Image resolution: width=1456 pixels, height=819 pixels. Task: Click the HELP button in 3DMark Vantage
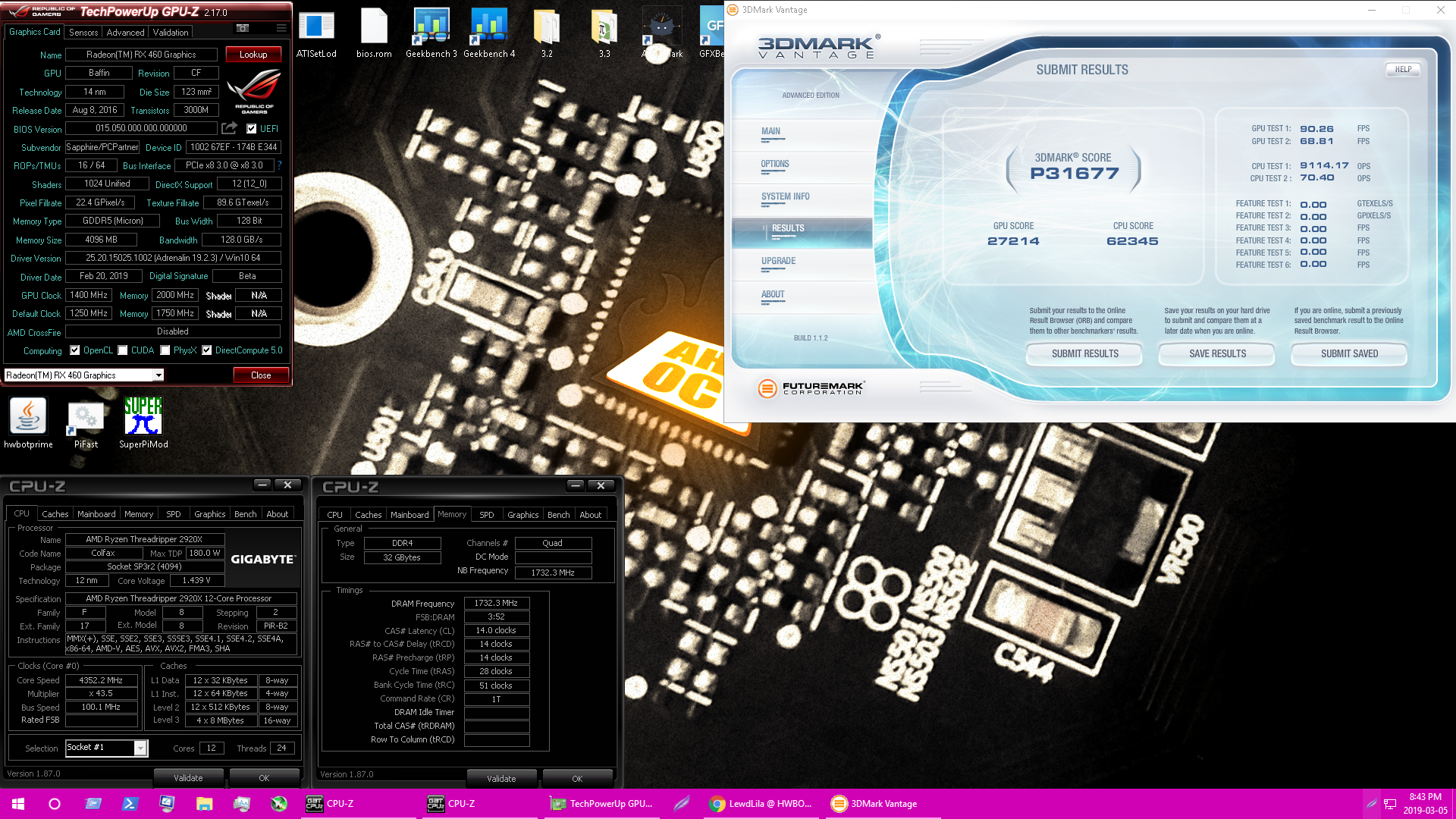click(x=1403, y=69)
